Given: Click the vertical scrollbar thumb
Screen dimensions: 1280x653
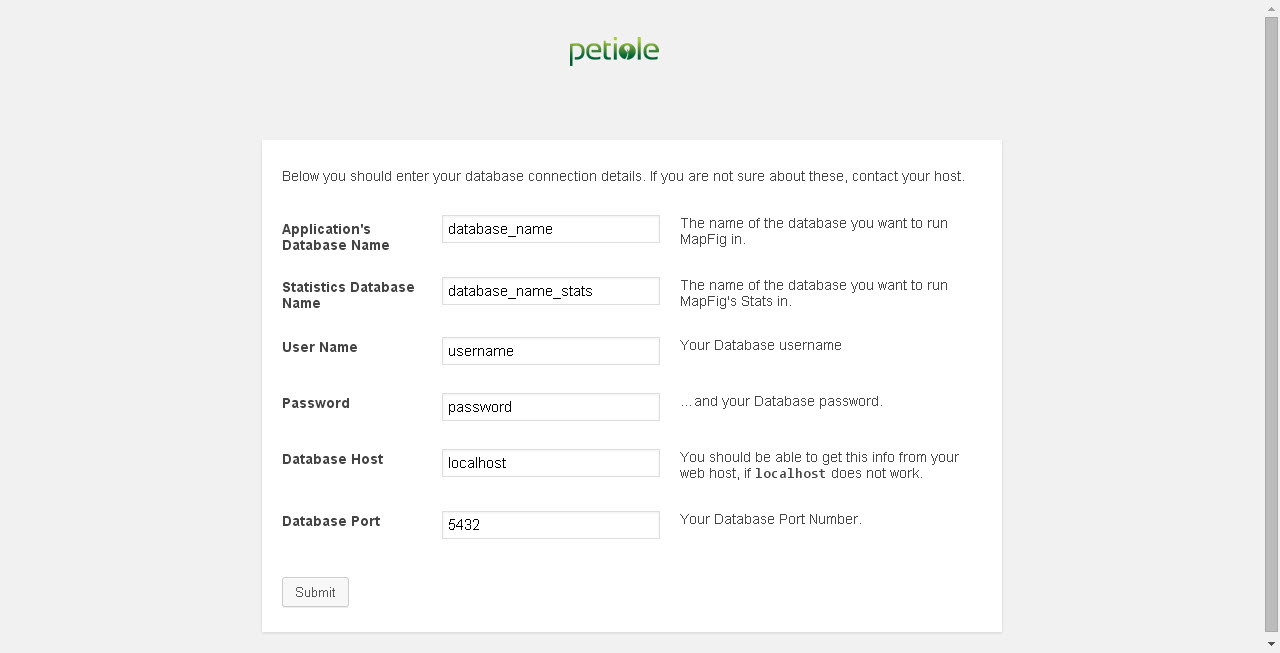Looking at the screenshot, I should (1271, 320).
